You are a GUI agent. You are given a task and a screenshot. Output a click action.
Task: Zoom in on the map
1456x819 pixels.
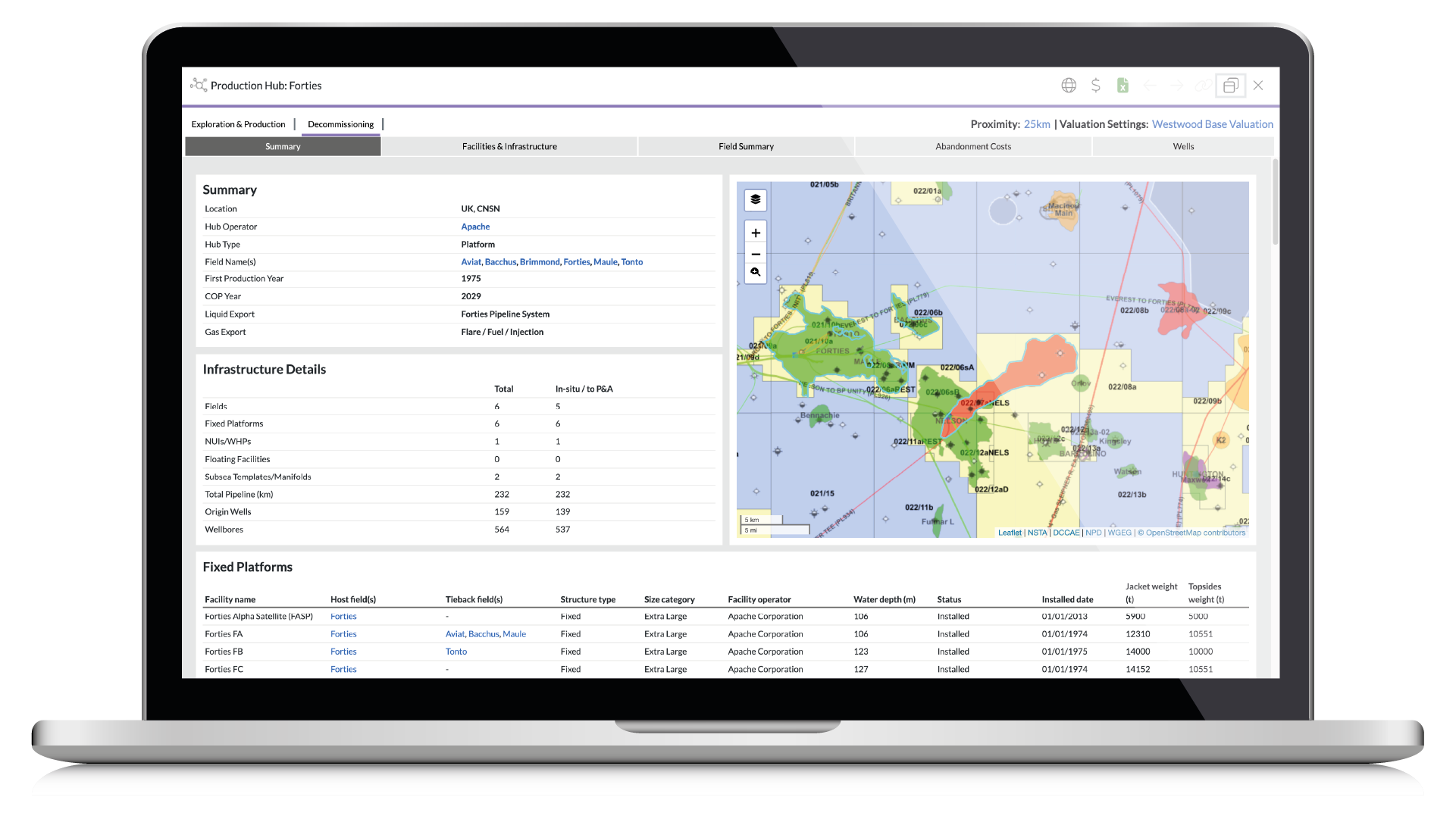(x=756, y=233)
